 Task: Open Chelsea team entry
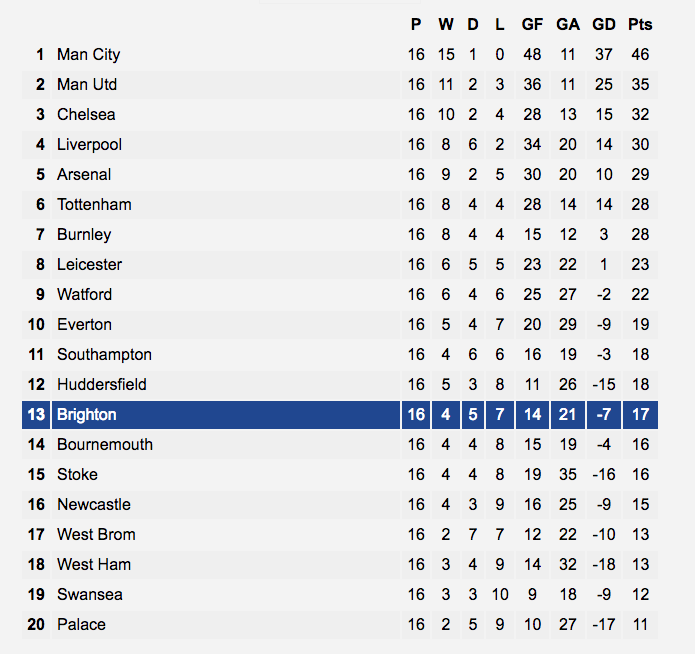click(86, 114)
